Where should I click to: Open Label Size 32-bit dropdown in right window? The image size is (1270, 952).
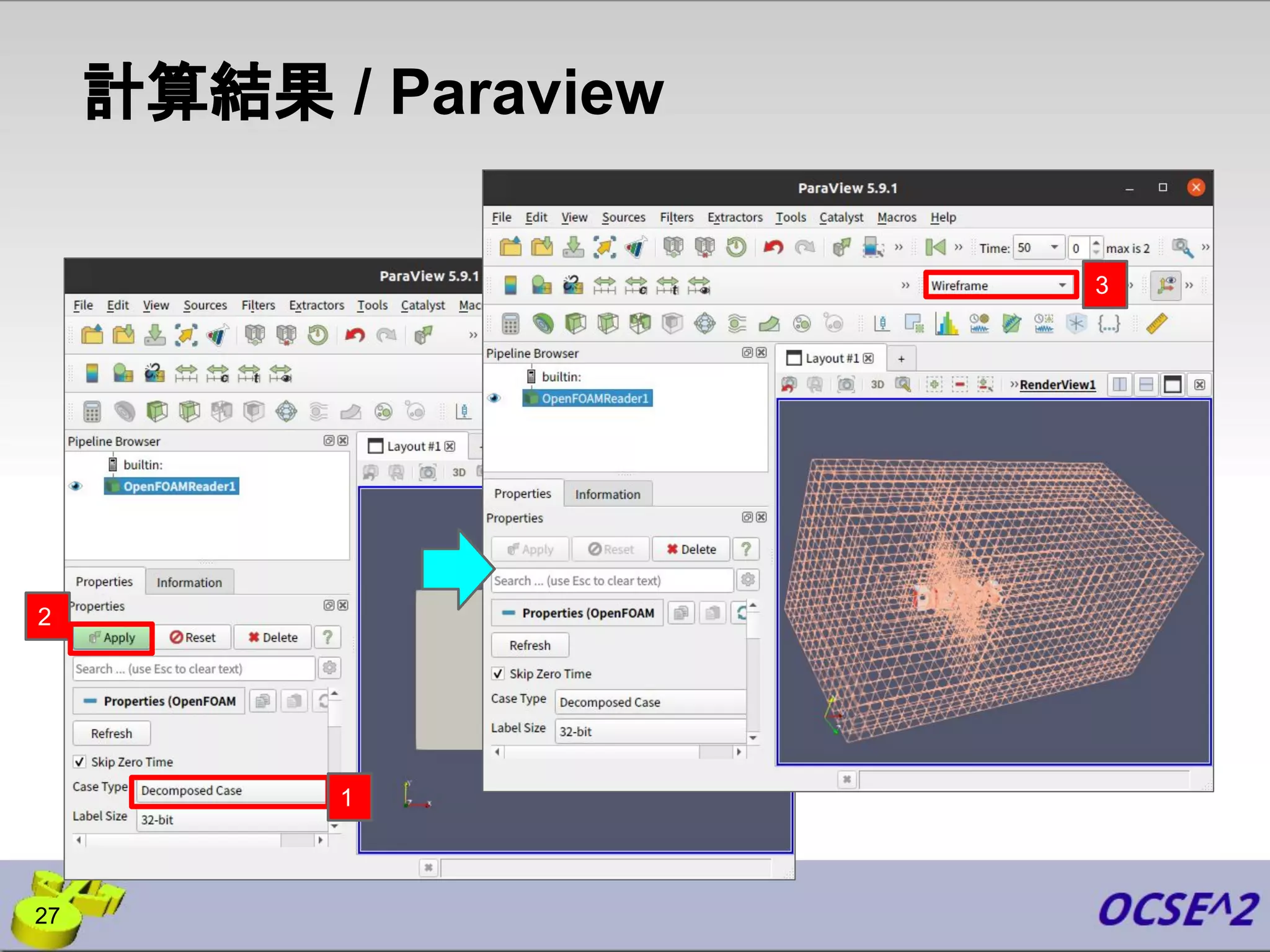tap(650, 731)
